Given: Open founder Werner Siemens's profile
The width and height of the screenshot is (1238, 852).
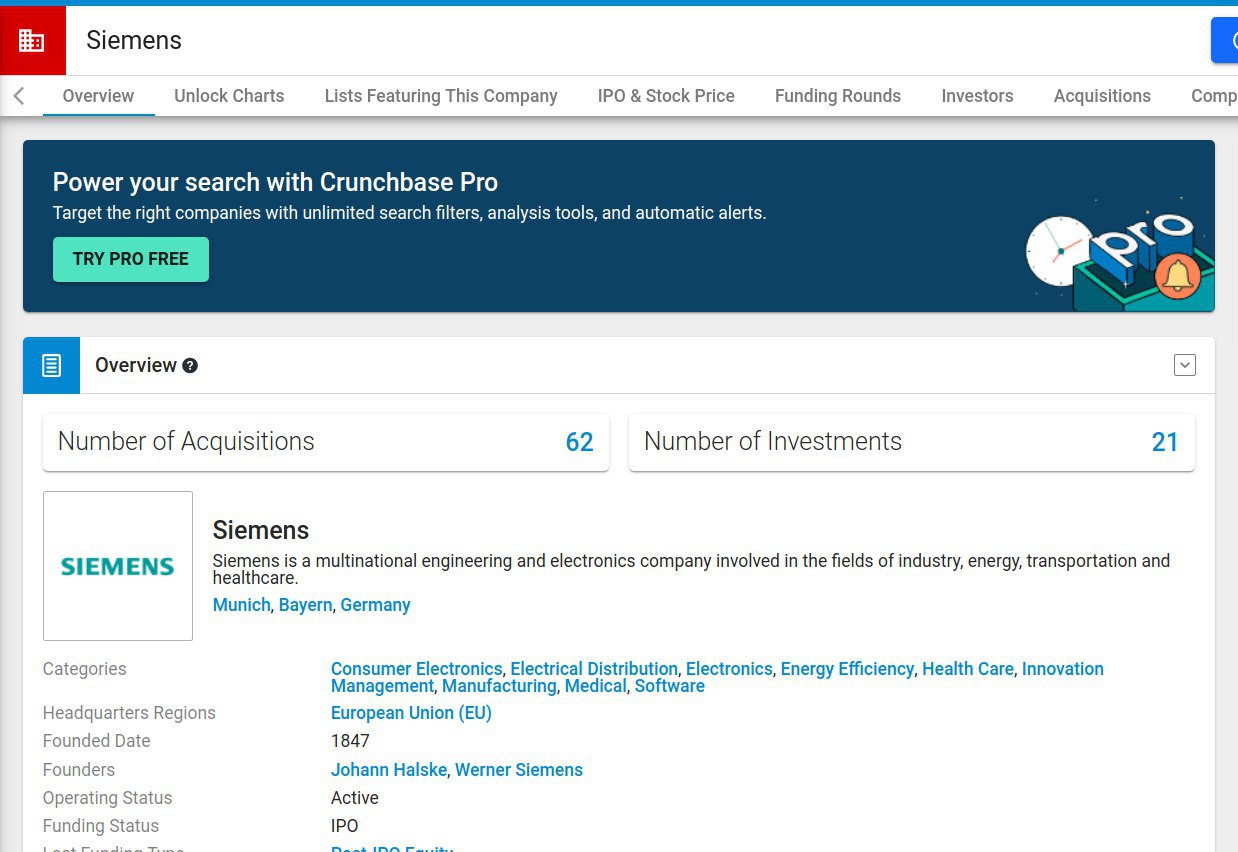Looking at the screenshot, I should (519, 770).
